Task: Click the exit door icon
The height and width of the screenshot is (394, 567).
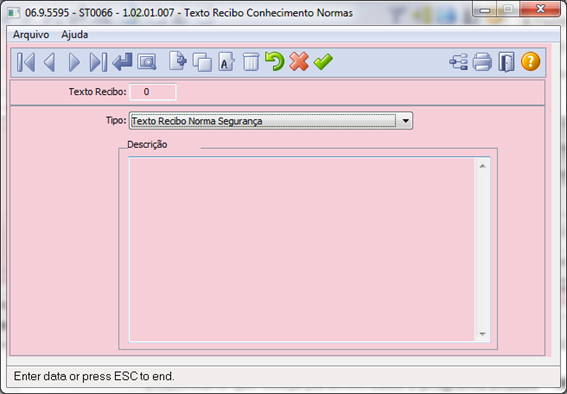Action: (506, 62)
